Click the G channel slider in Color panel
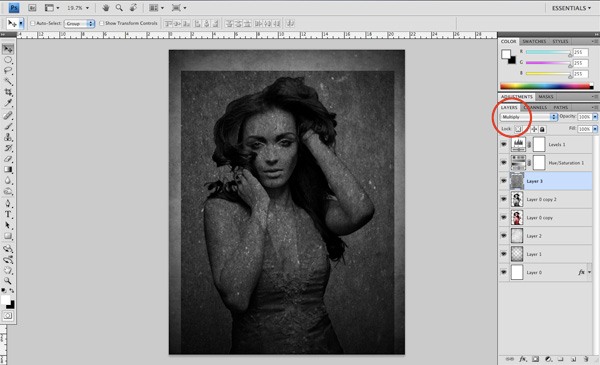This screenshot has width=600, height=365. click(549, 63)
